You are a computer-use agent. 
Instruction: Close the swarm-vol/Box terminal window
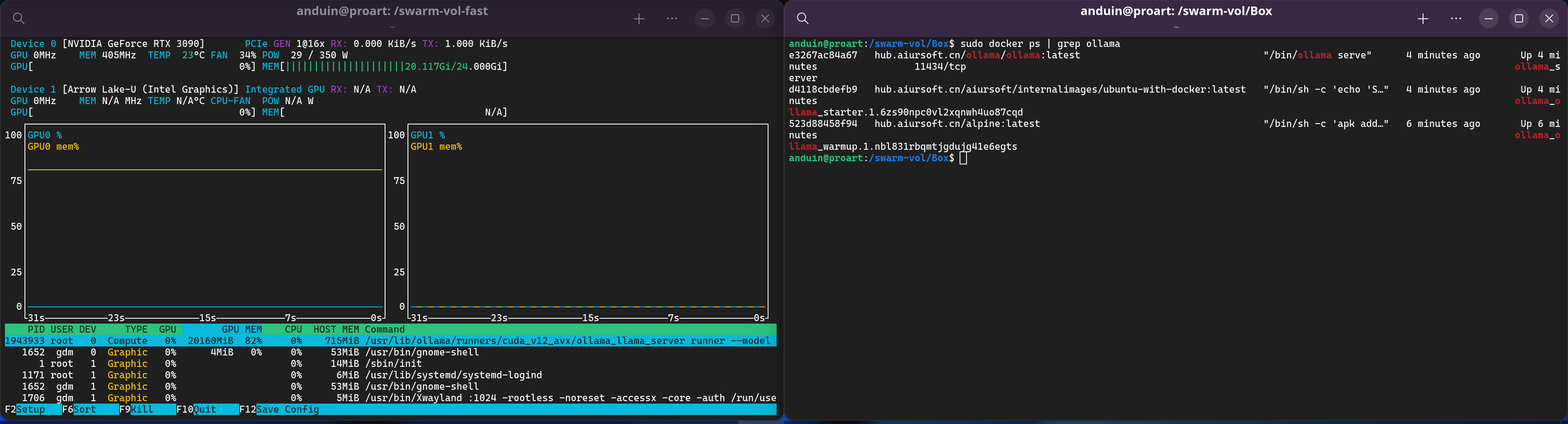click(x=1549, y=19)
